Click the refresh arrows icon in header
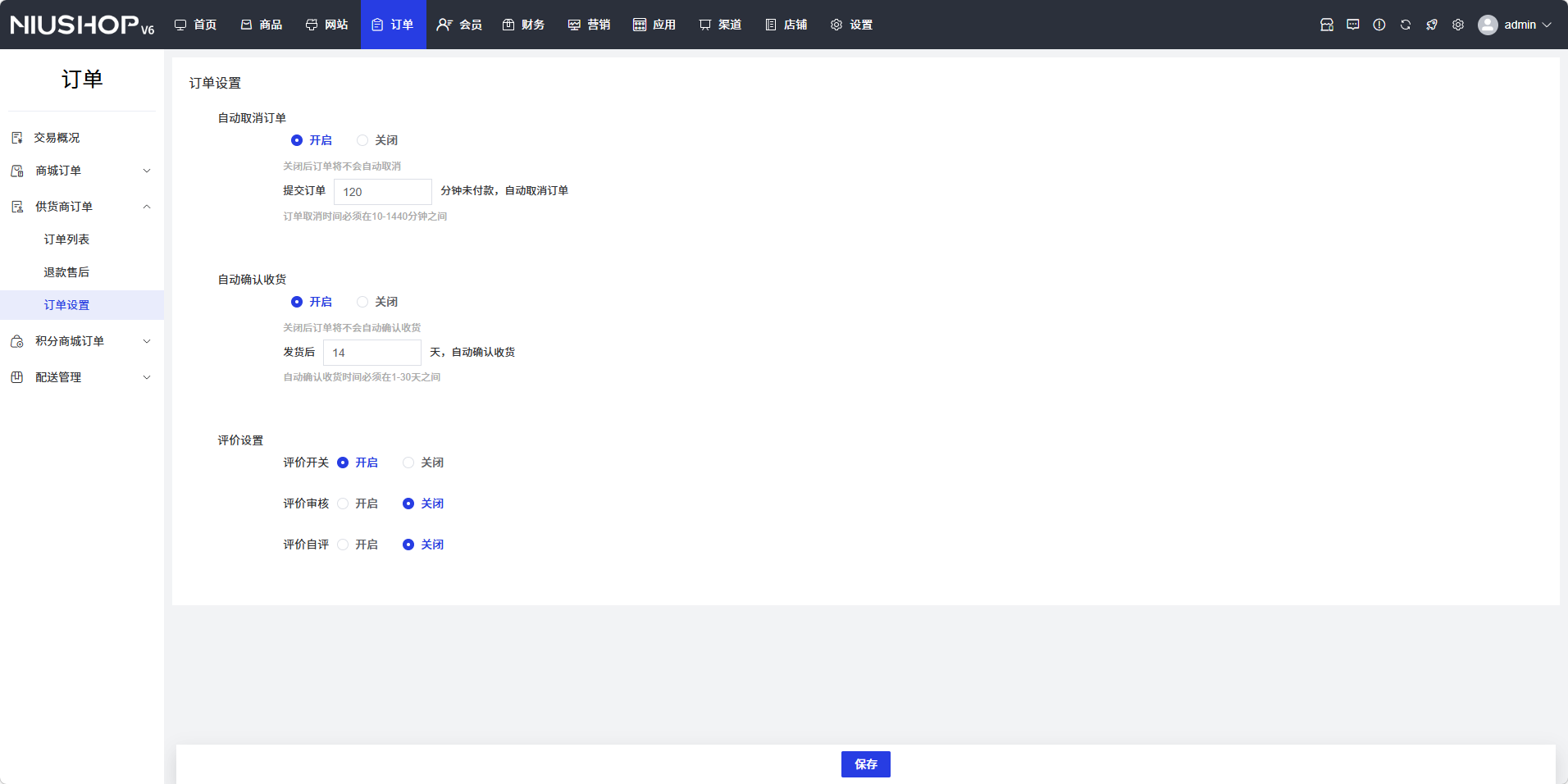The height and width of the screenshot is (784, 1568). pyautogui.click(x=1406, y=25)
